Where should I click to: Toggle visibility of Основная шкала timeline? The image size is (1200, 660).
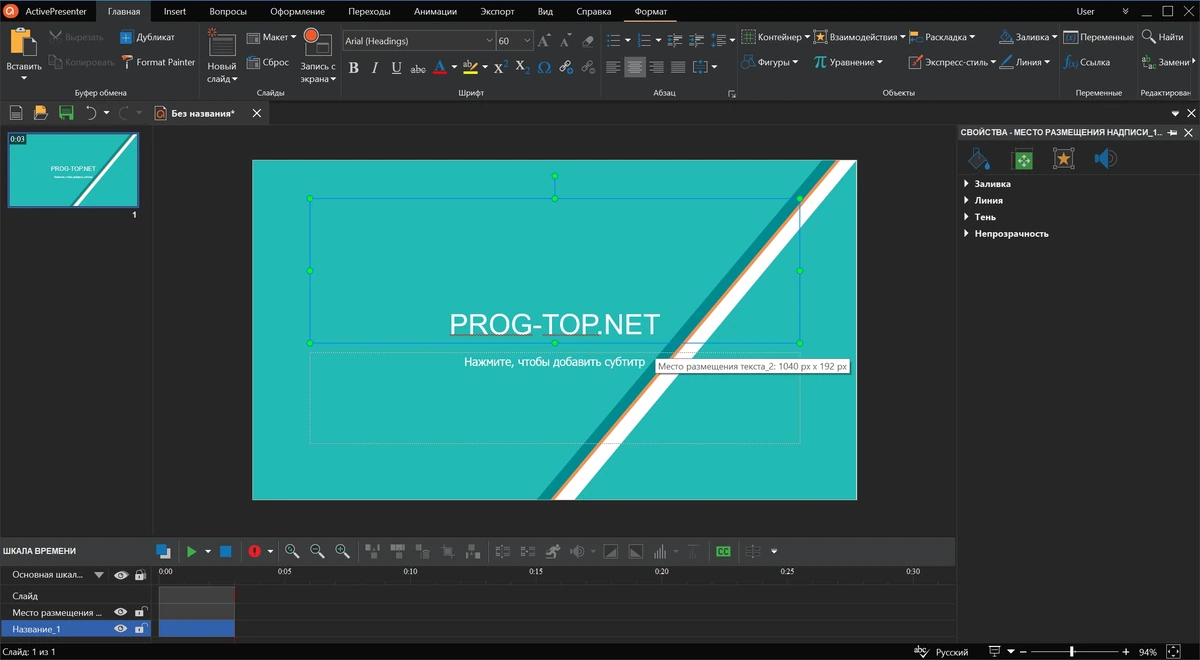pyautogui.click(x=121, y=575)
